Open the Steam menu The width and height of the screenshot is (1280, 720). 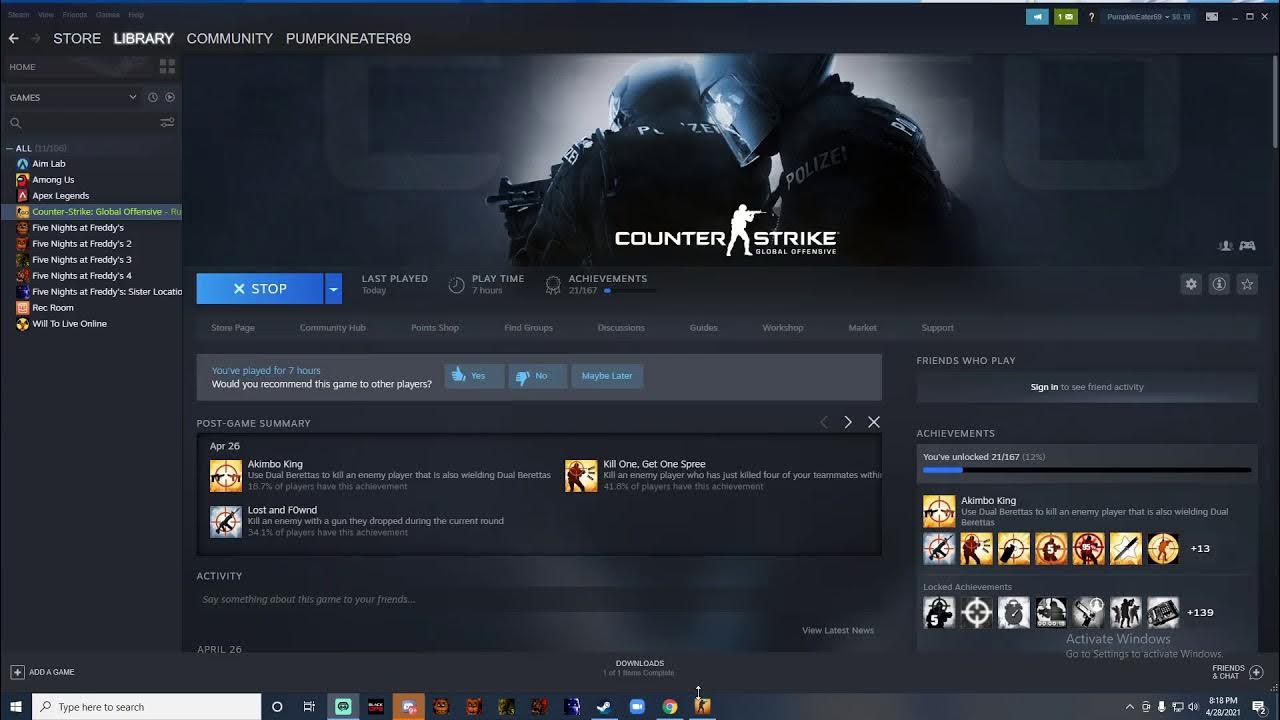(19, 15)
